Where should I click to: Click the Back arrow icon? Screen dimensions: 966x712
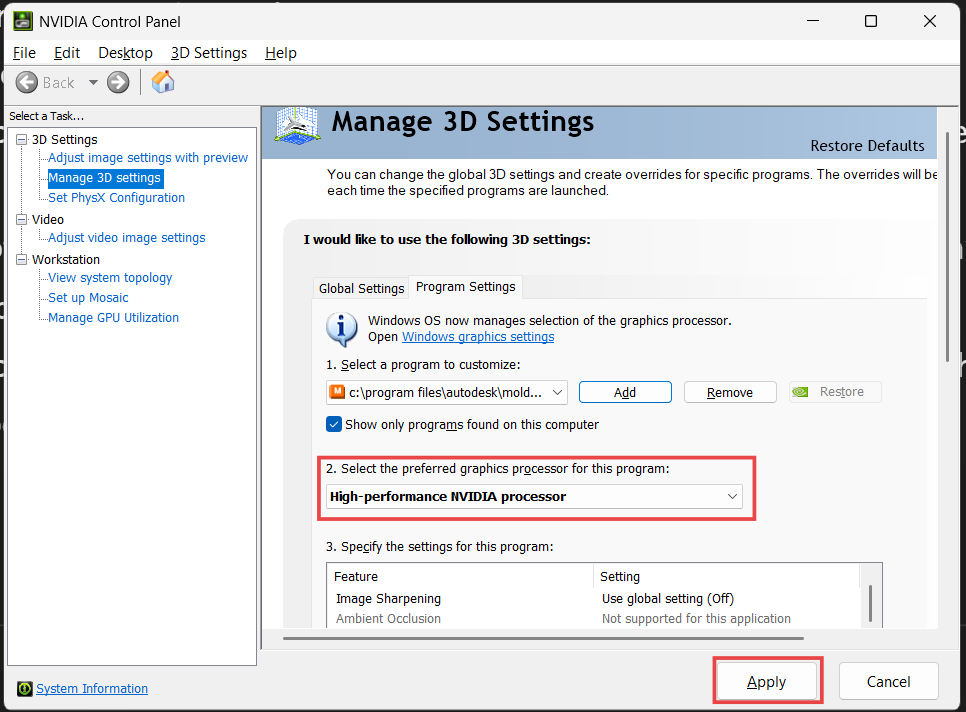click(x=26, y=83)
